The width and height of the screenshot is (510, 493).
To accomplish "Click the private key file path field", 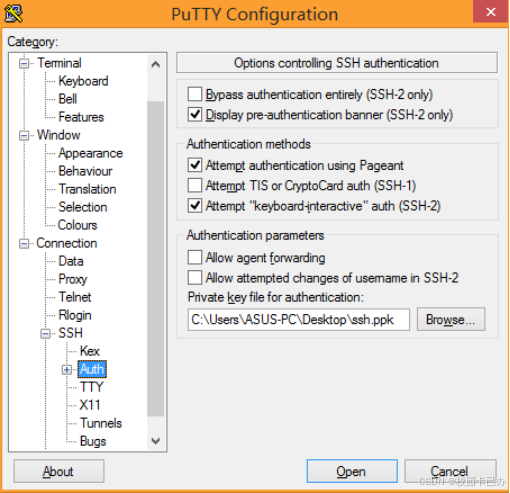I will coord(299,320).
